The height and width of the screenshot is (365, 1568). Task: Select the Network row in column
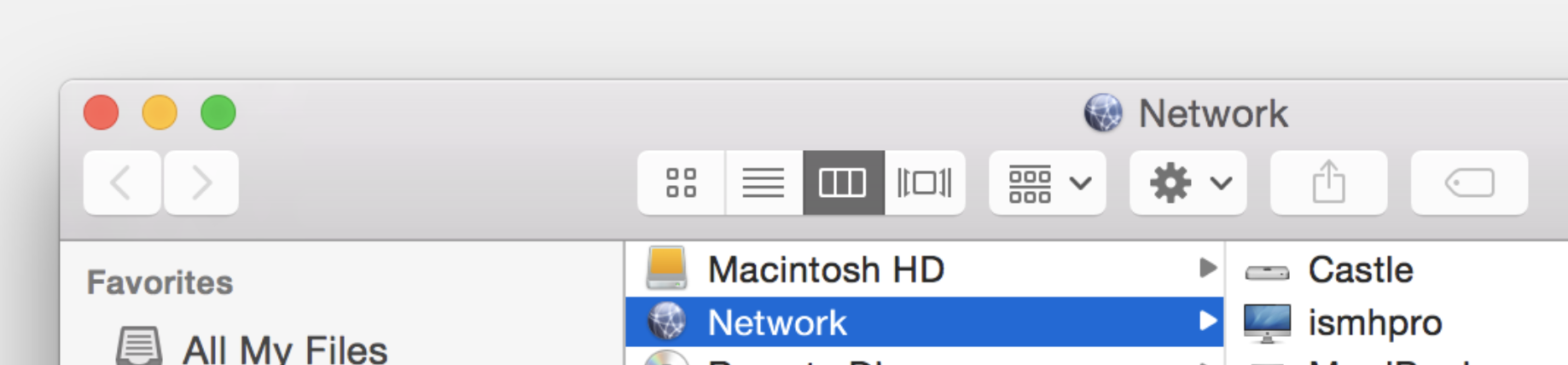(x=925, y=322)
